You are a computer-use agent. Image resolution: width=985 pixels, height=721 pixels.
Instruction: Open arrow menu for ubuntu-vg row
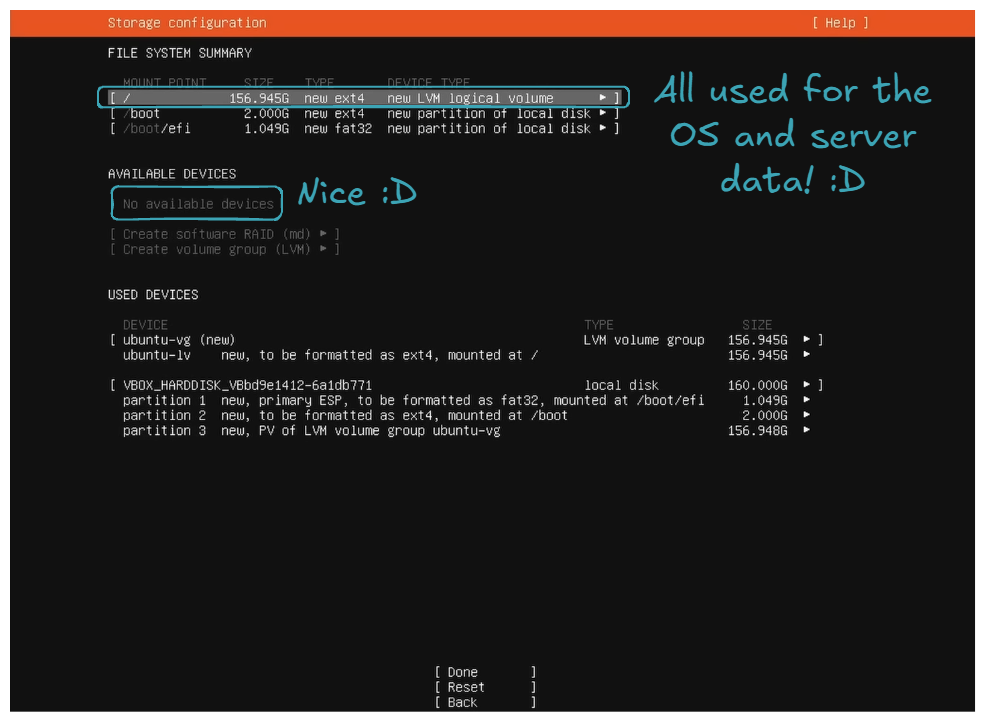pos(807,340)
